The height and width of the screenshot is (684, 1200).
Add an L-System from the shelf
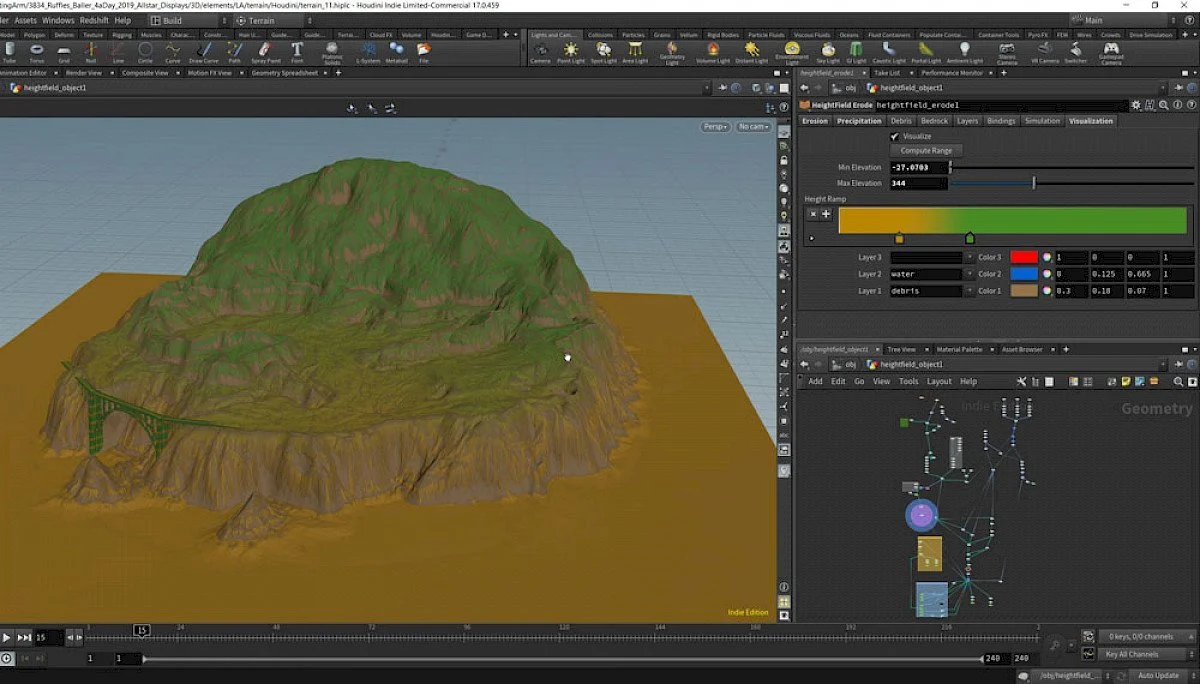pos(369,51)
